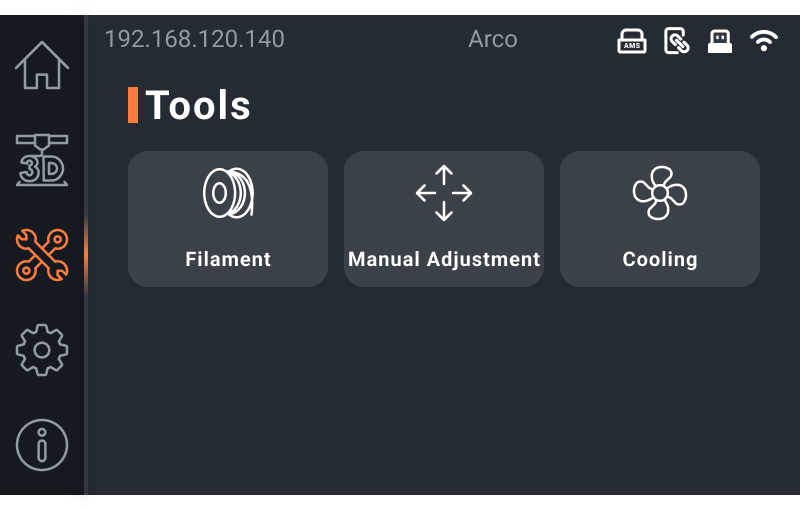Image resolution: width=800 pixels, height=510 pixels.
Task: Click the printer name Arco
Action: tap(493, 39)
